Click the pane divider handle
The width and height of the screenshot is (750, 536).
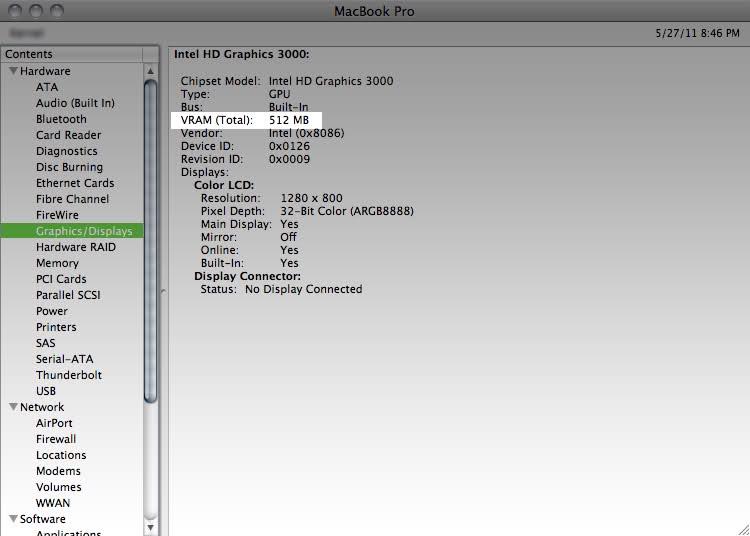163,291
